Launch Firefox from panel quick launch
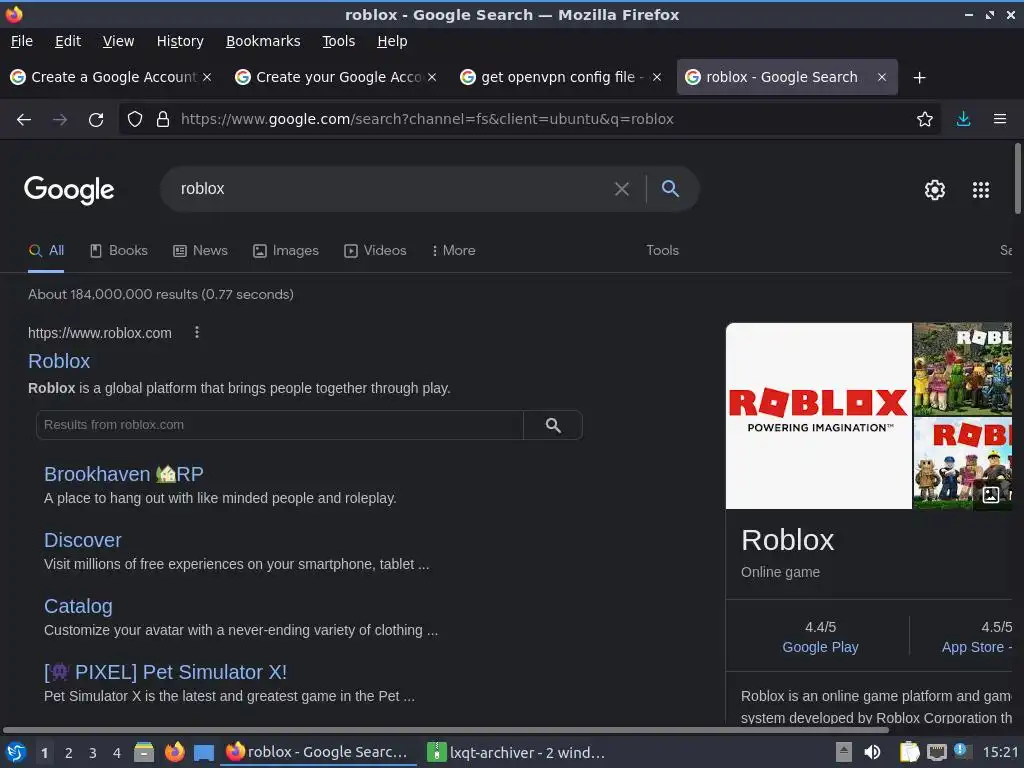Image resolution: width=1024 pixels, height=768 pixels. coord(174,752)
